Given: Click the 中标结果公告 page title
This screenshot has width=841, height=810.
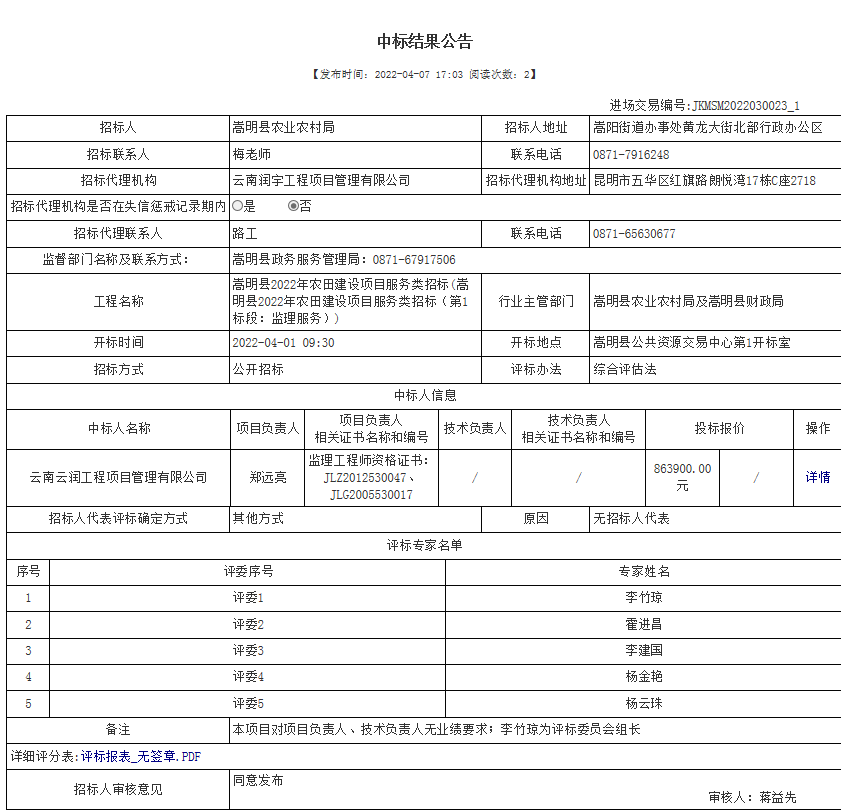Looking at the screenshot, I should [x=424, y=41].
